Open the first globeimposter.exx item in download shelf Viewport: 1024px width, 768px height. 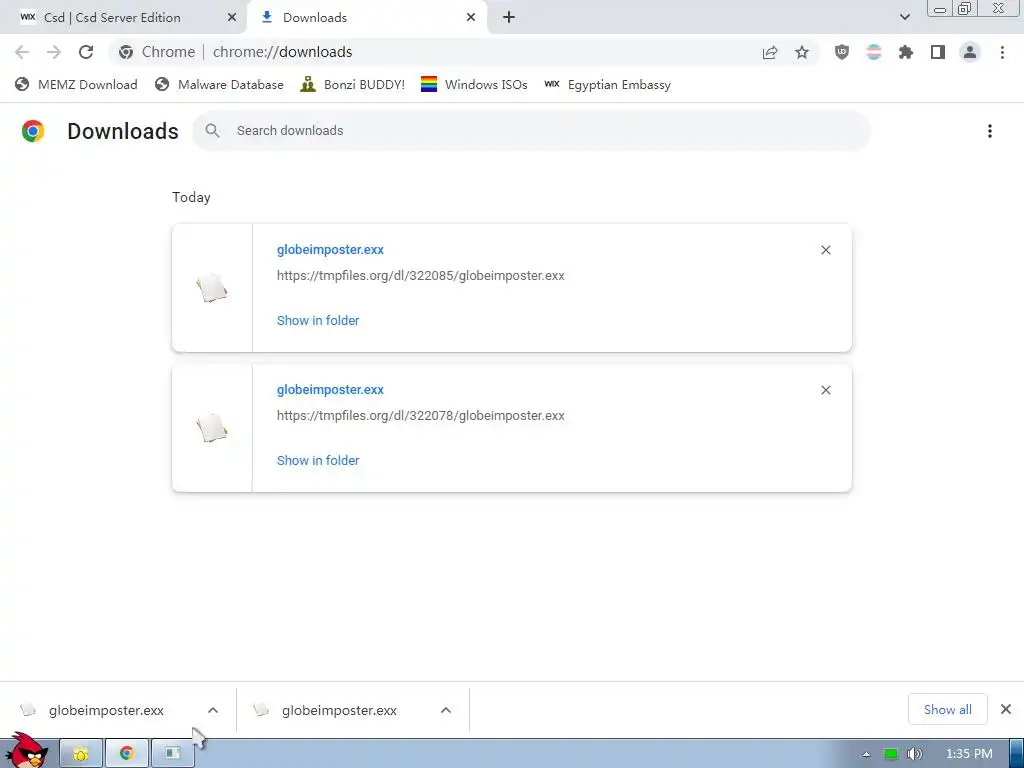(x=106, y=710)
